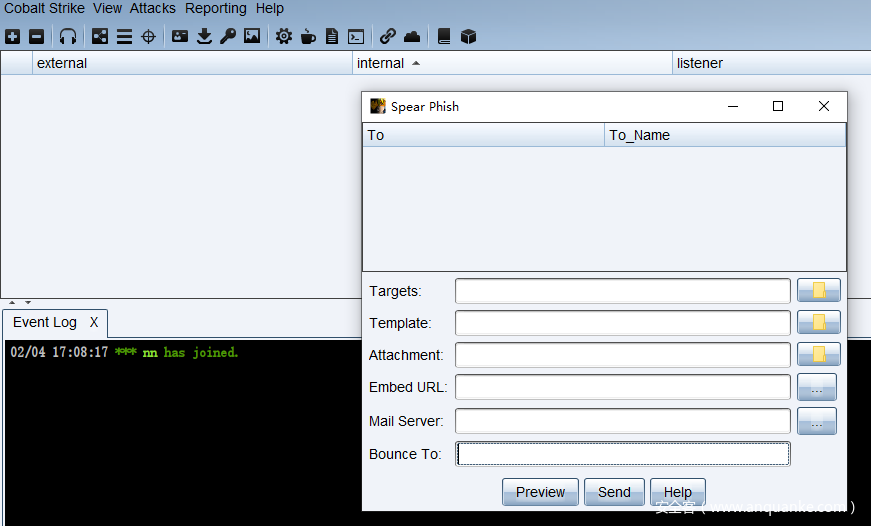Image resolution: width=871 pixels, height=526 pixels.
Task: Open Mail Server chooser ellipsis button
Action: (816, 422)
